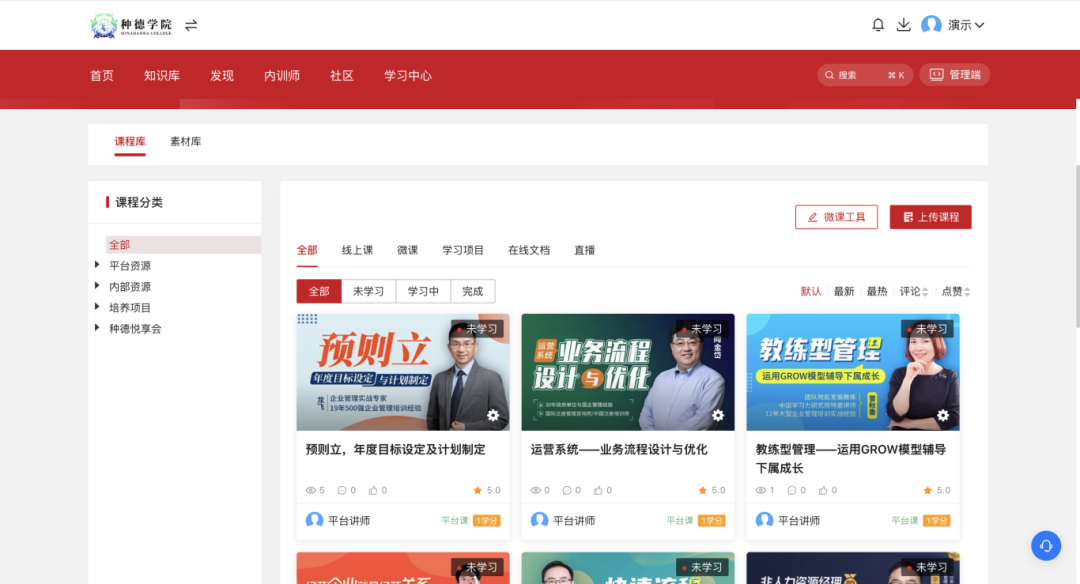Click the comment icon under 预则立 course
Image resolution: width=1080 pixels, height=584 pixels.
point(342,490)
